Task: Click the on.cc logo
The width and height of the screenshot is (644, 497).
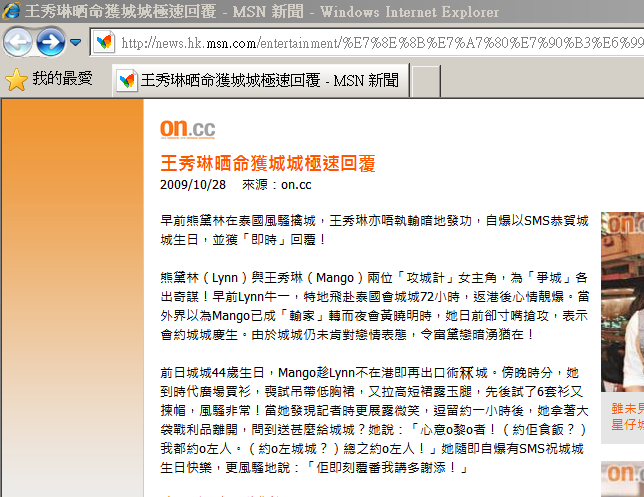Action: [x=188, y=129]
